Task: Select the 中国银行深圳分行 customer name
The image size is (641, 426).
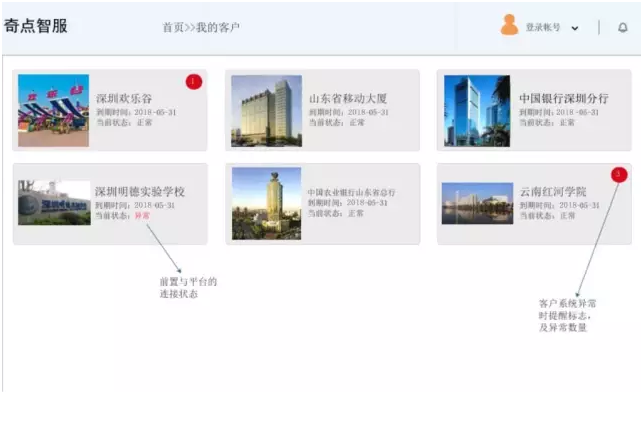Action: click(564, 99)
